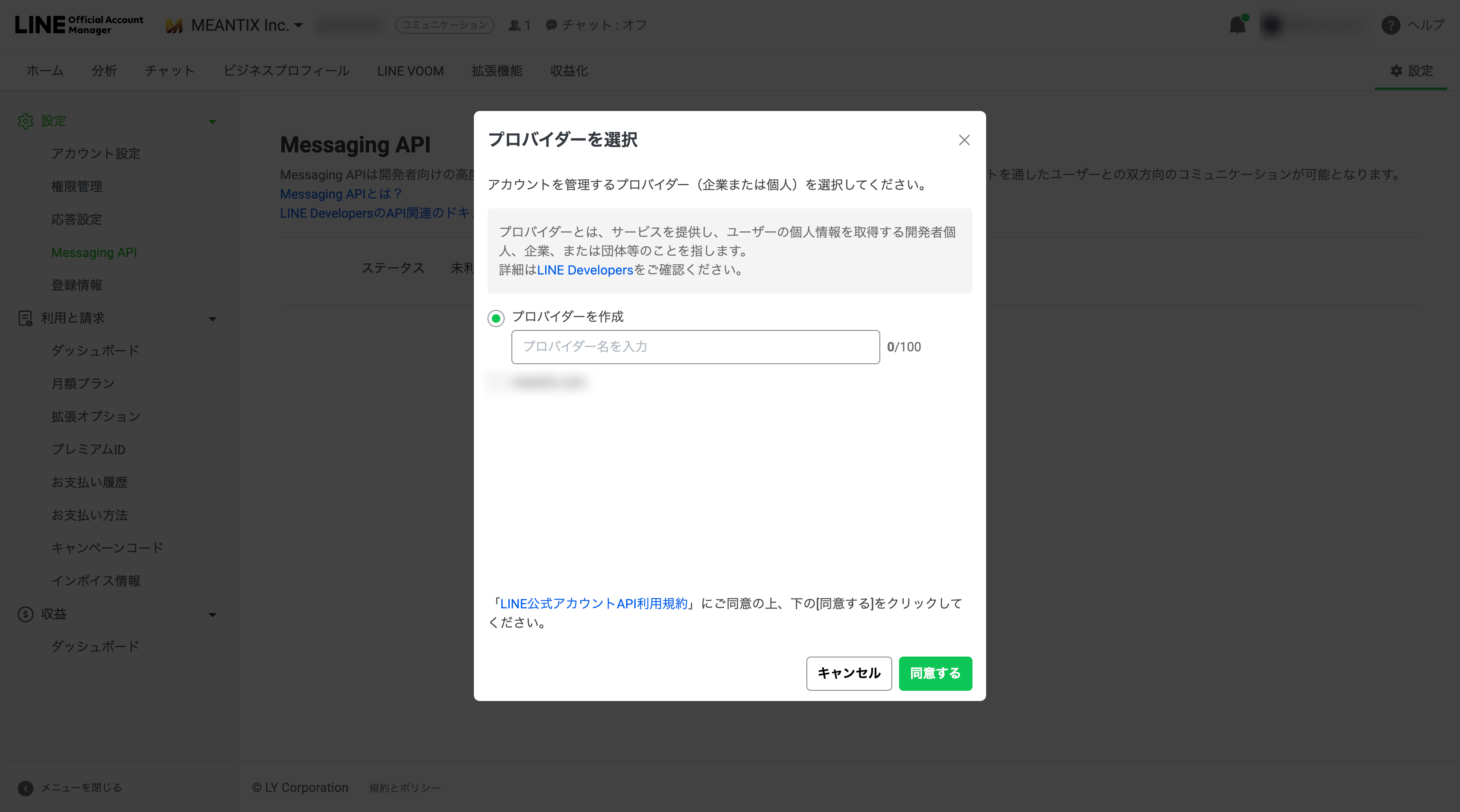Image resolution: width=1460 pixels, height=812 pixels.
Task: Open アカウント設定 in the sidebar
Action: [x=96, y=154]
